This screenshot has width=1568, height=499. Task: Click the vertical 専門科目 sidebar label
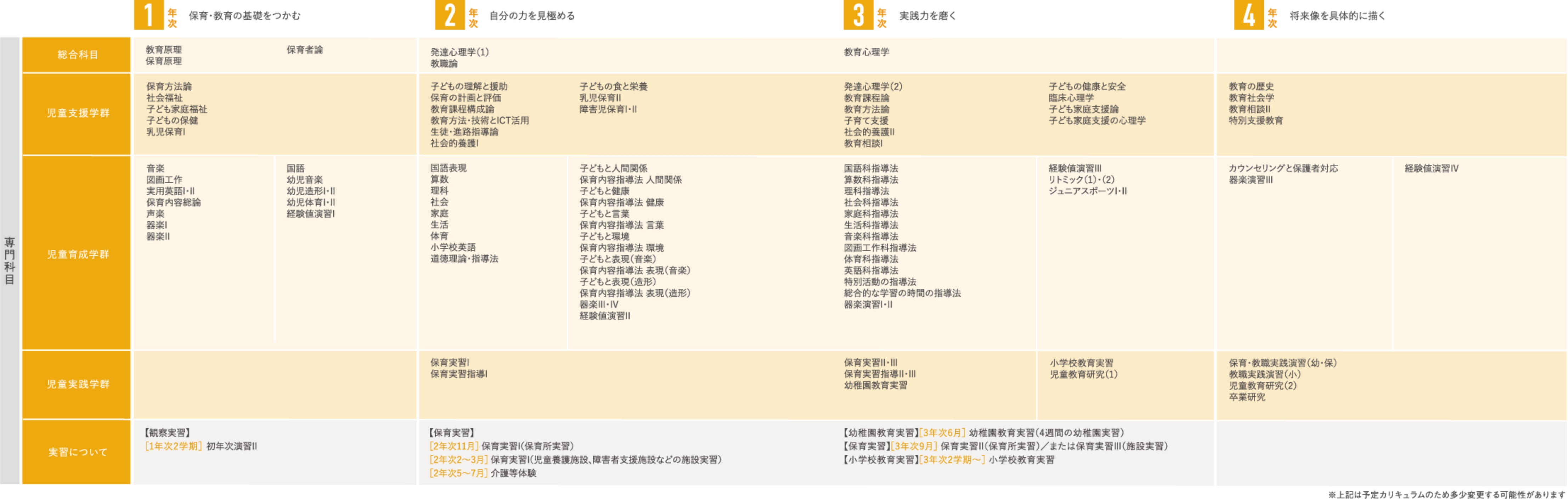10,261
